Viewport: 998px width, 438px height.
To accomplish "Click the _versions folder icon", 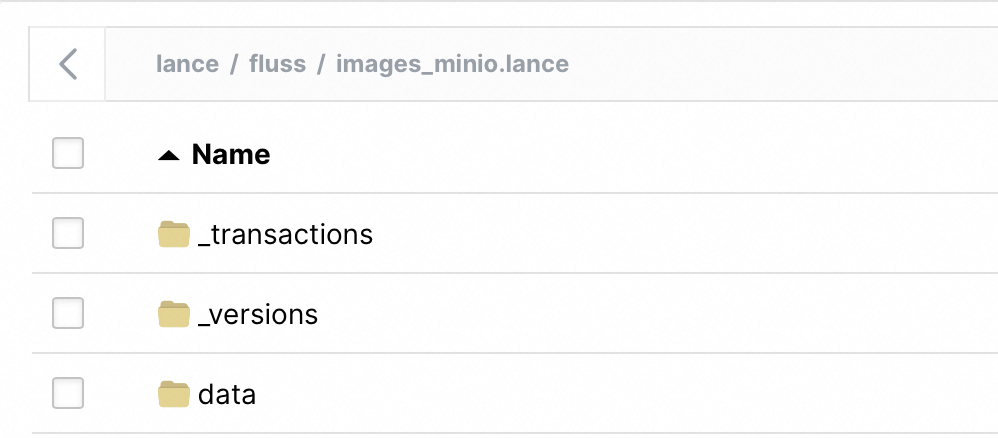I will coord(174,314).
